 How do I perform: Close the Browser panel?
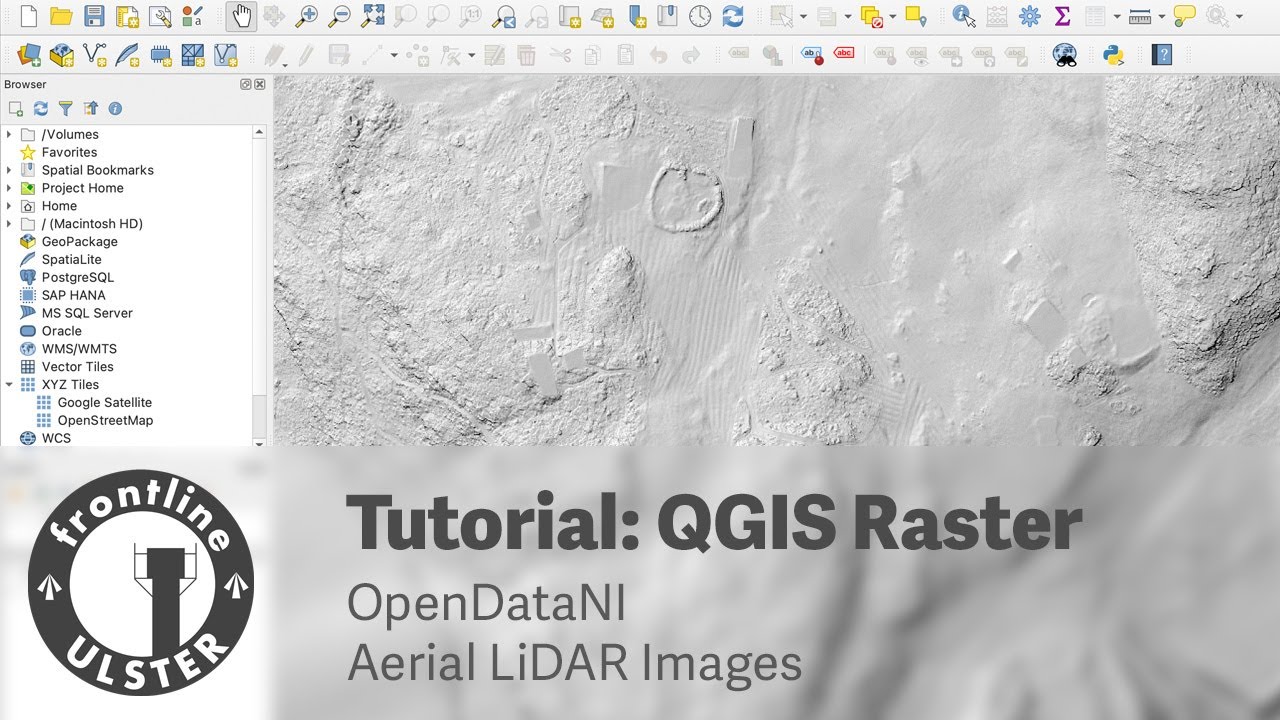click(x=260, y=85)
